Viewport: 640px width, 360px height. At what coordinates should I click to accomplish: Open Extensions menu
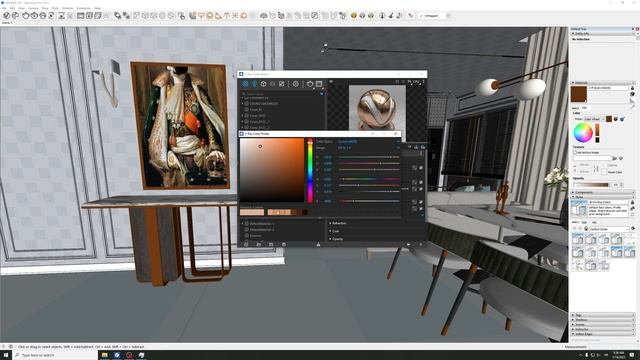[x=84, y=8]
